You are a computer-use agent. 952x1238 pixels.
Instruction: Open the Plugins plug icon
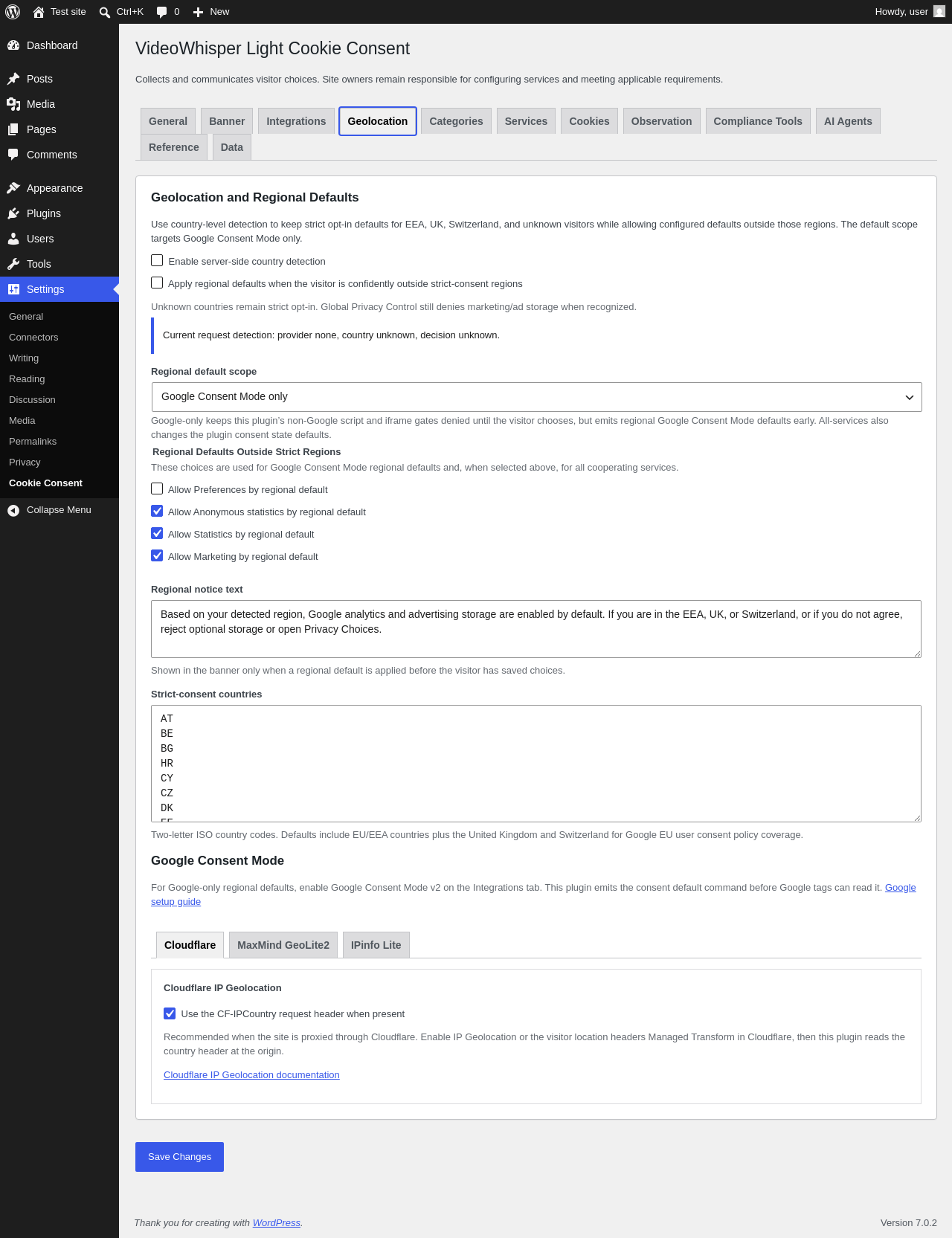[13, 213]
